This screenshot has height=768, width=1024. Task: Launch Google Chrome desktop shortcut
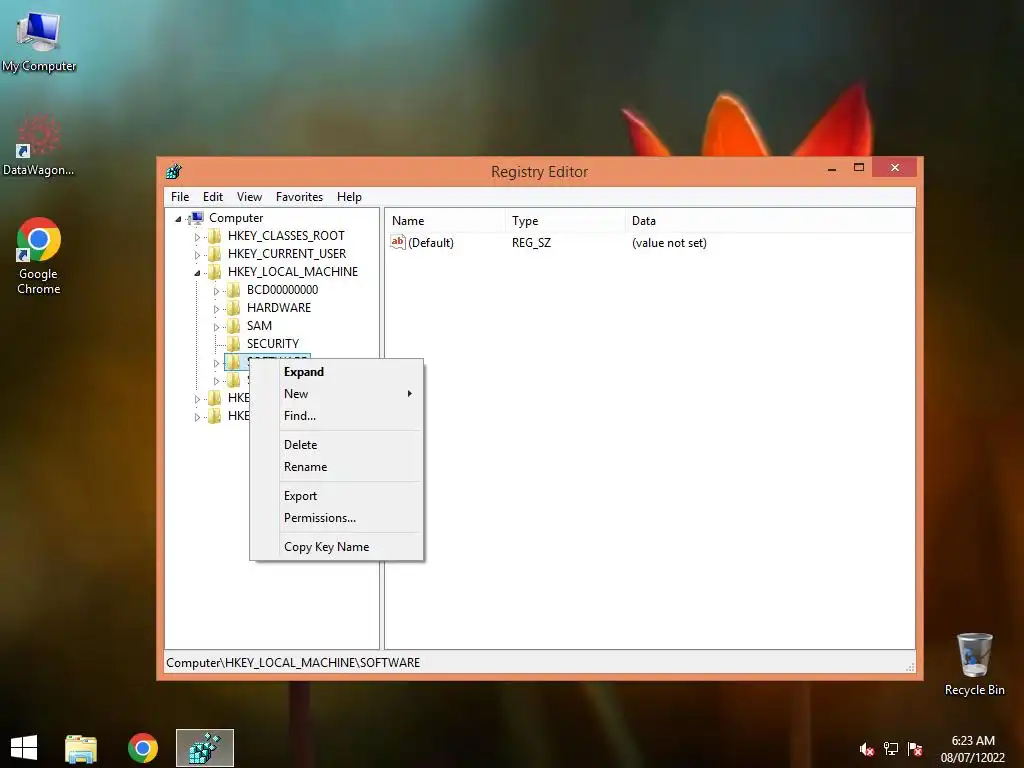pos(39,256)
